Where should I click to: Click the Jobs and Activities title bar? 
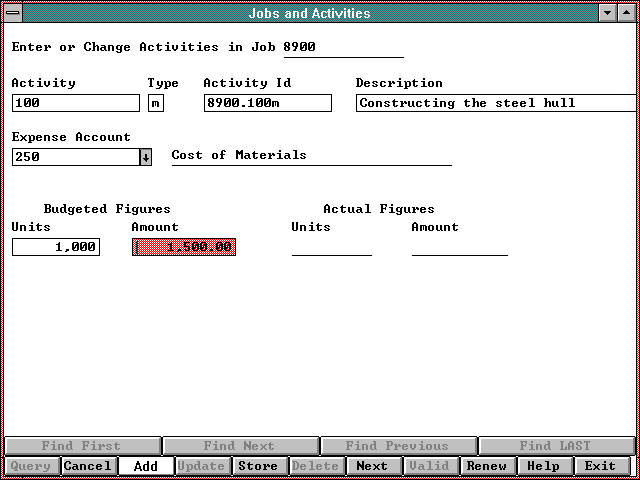tap(310, 13)
